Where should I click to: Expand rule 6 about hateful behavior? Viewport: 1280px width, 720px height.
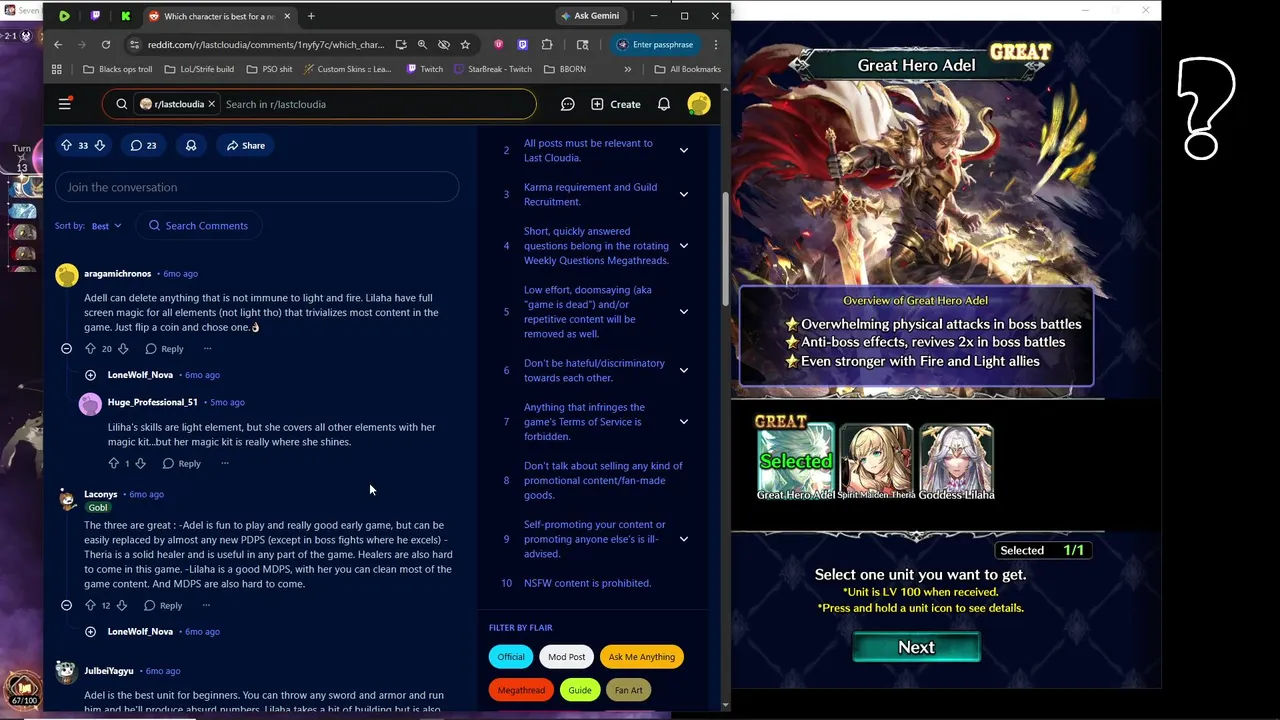coord(684,370)
